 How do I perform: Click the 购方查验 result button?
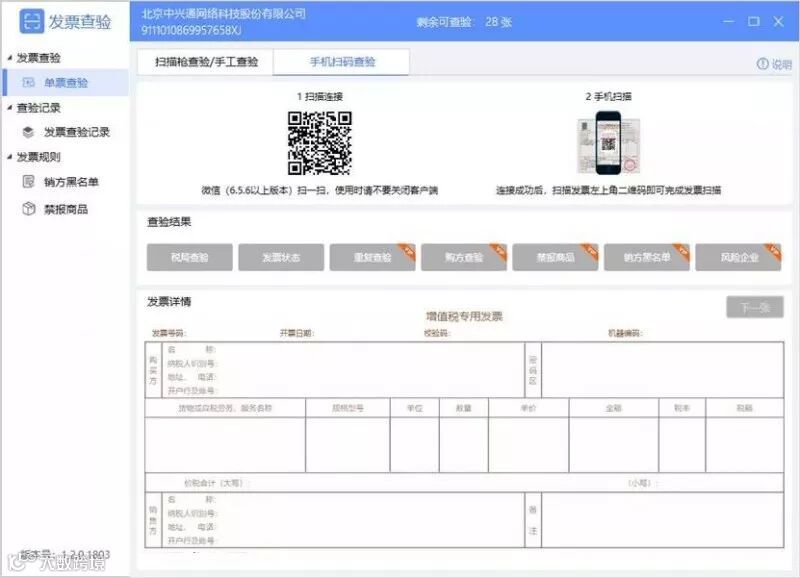463,257
